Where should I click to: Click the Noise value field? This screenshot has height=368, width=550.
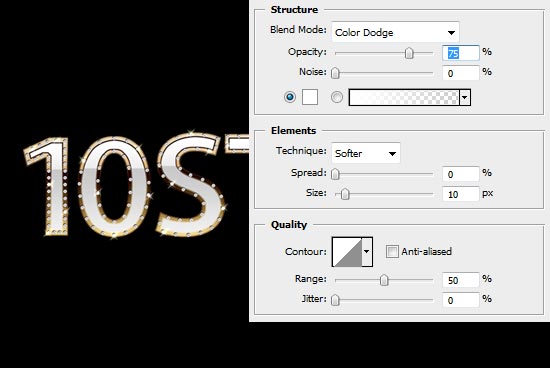pyautogui.click(x=461, y=73)
